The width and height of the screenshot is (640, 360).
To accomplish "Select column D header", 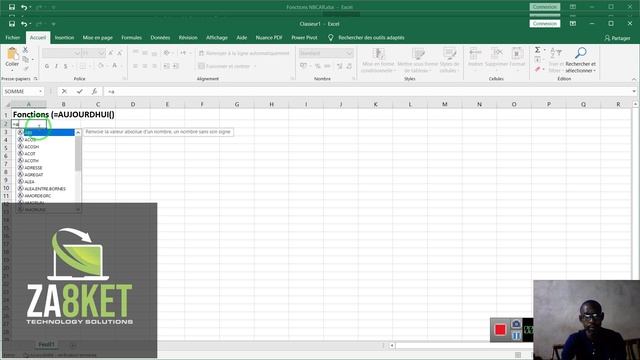I will click(133, 104).
